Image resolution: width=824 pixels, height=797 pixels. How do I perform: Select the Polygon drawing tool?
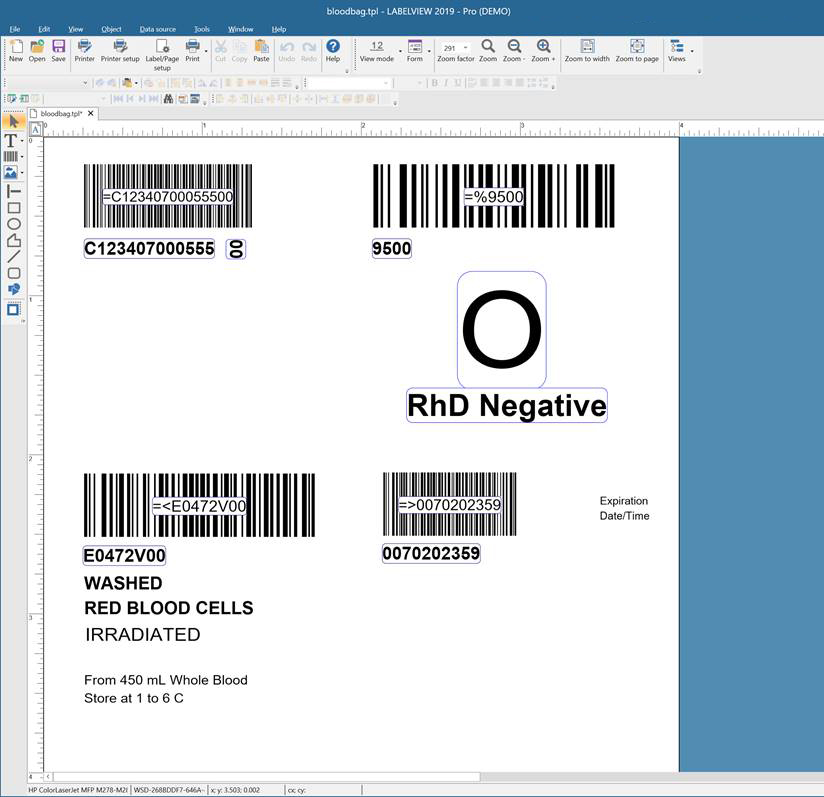pos(14,240)
